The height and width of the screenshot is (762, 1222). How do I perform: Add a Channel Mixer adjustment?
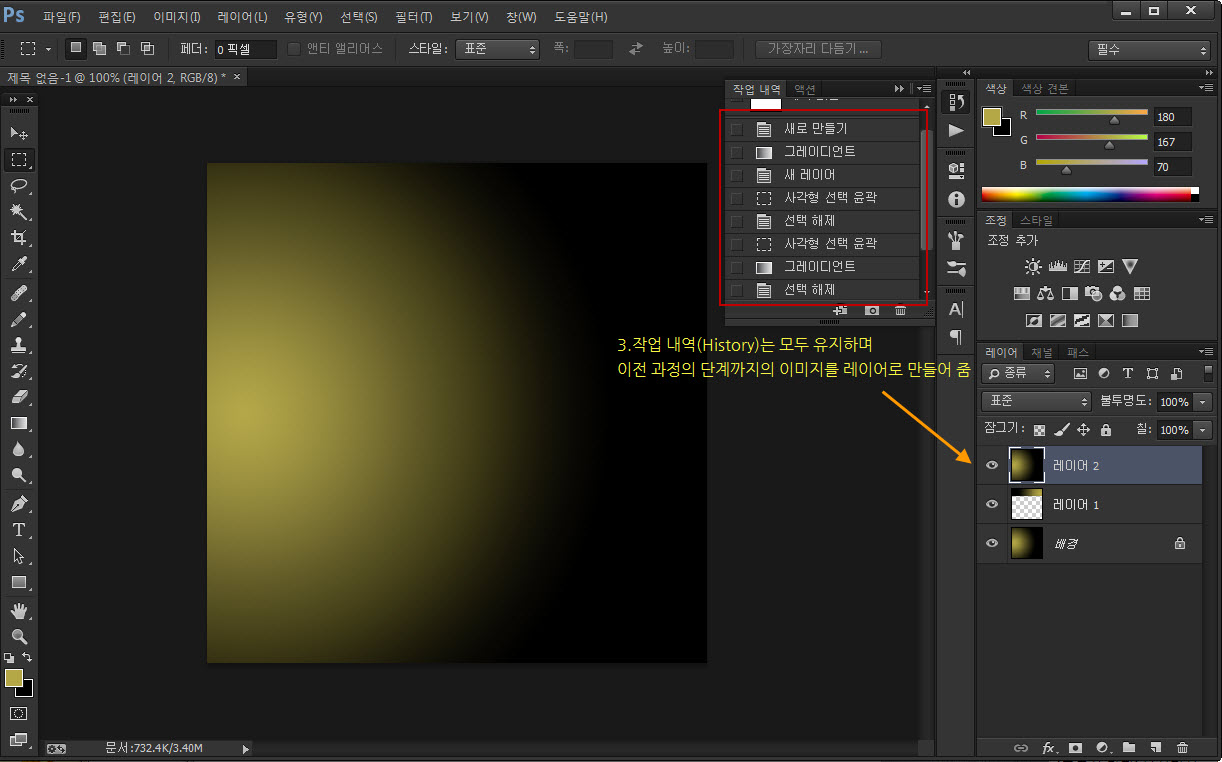[1118, 294]
